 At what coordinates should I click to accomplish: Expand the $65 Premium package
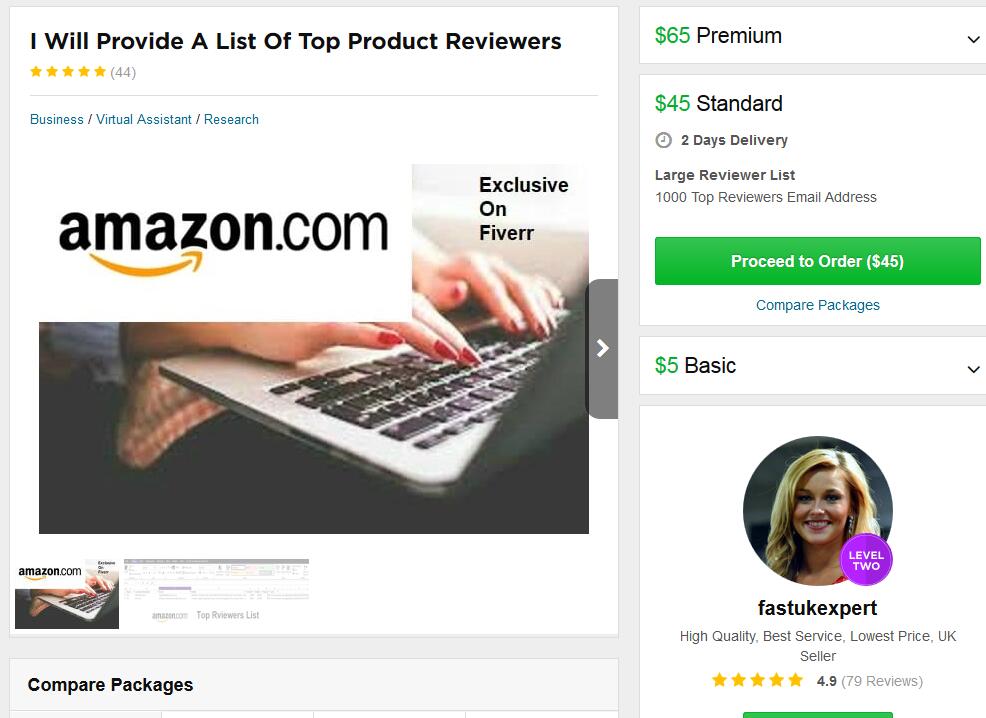click(x=812, y=36)
